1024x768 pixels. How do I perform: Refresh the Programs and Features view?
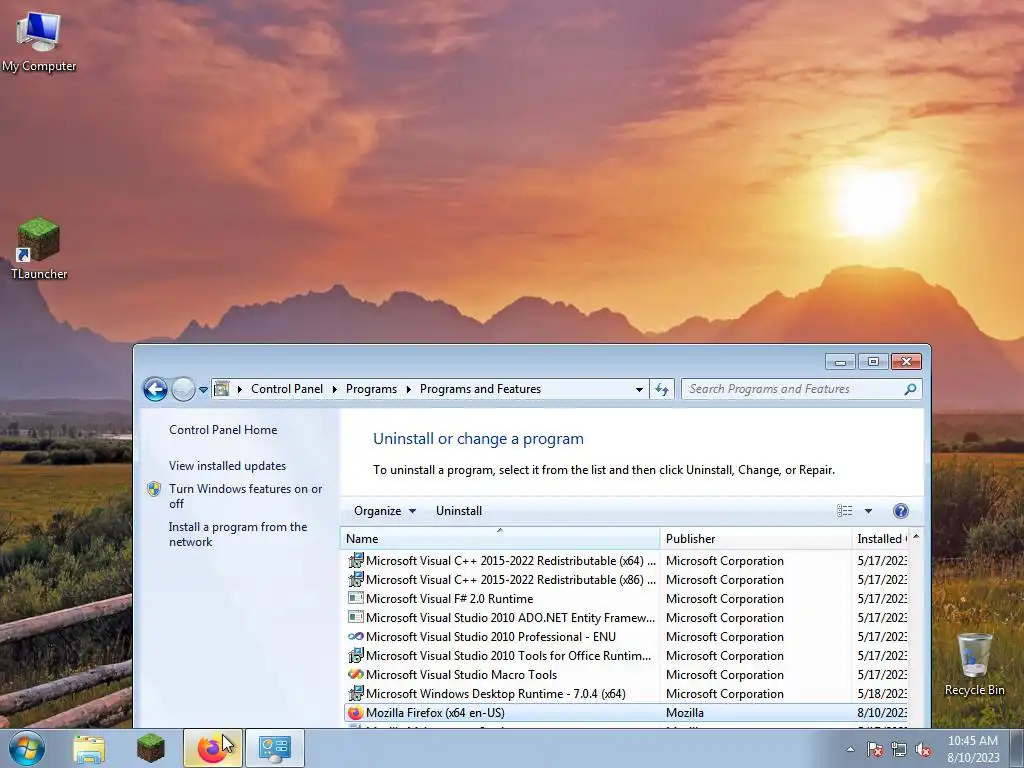pos(662,389)
